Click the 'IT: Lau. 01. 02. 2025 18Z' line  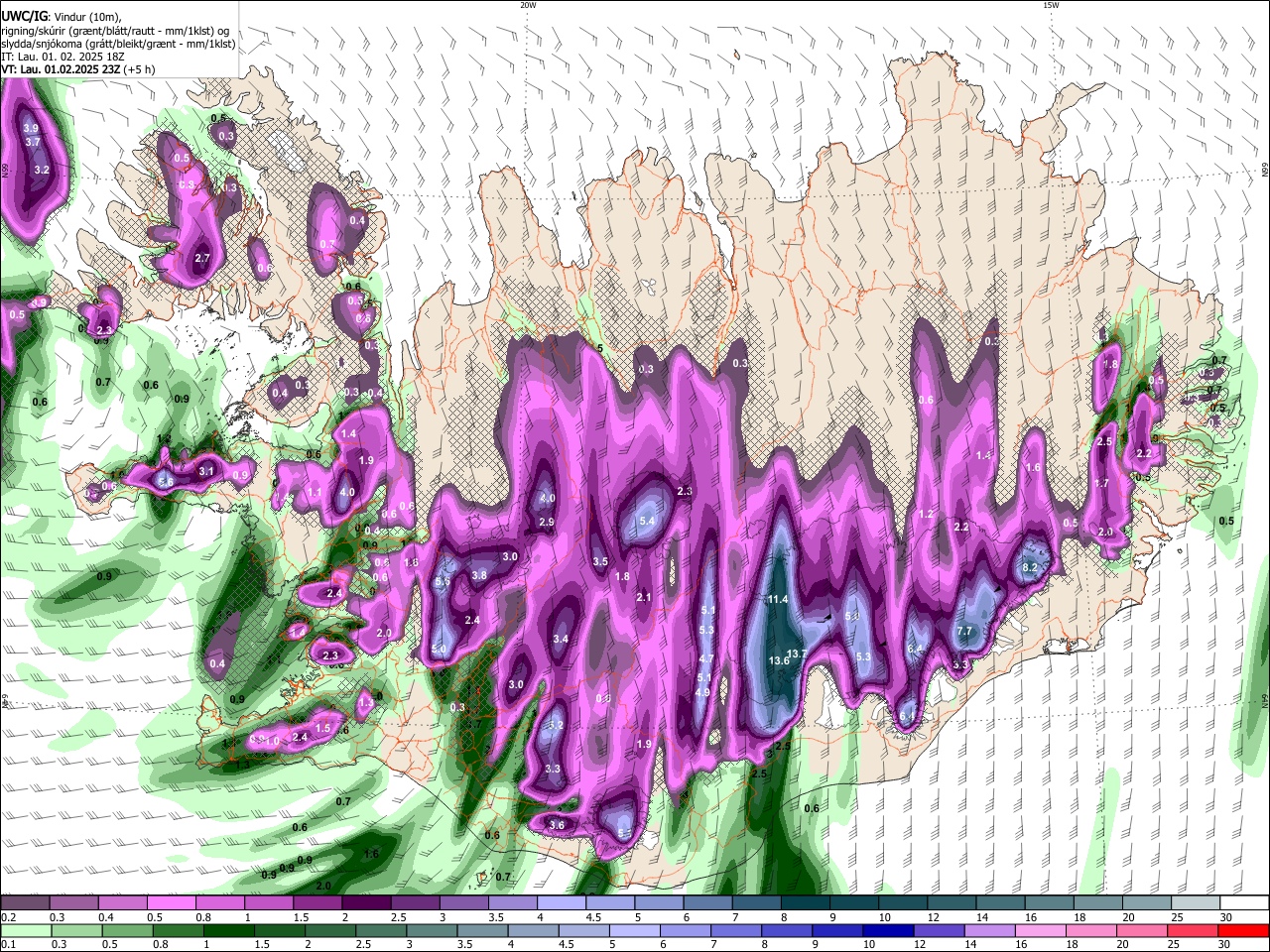point(63,57)
